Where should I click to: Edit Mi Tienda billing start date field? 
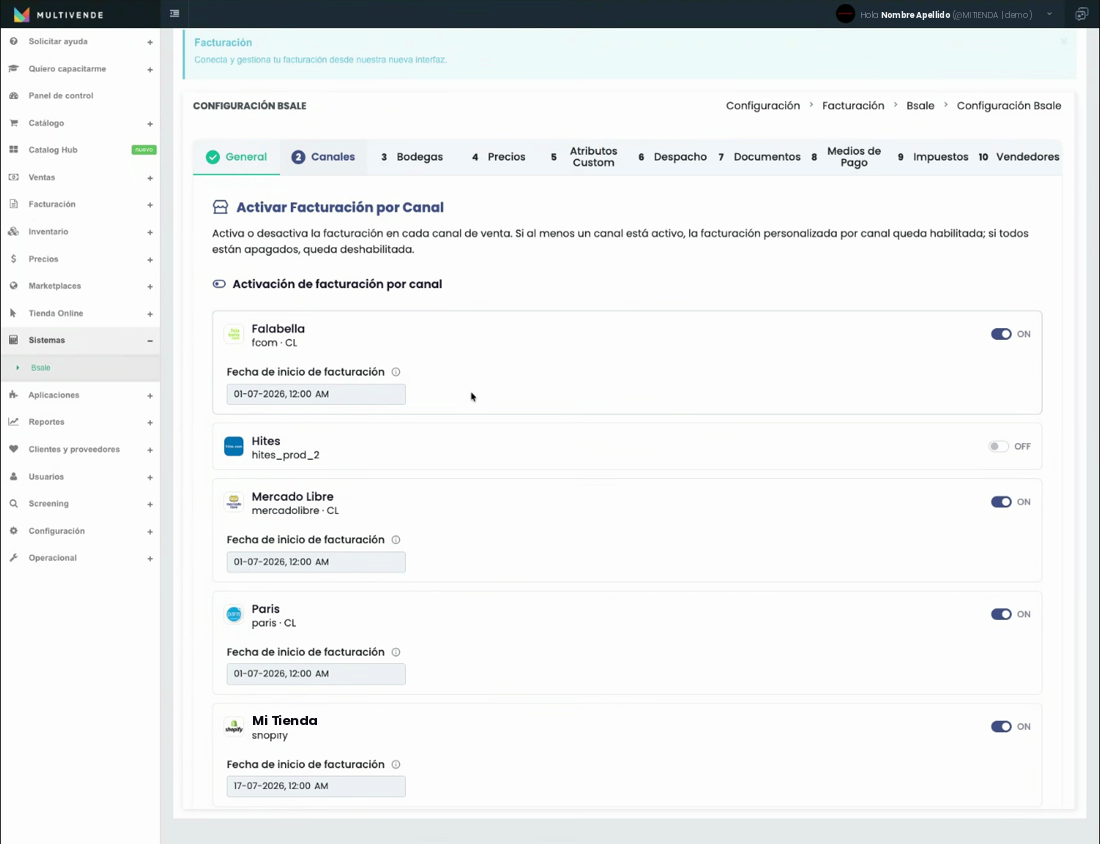pos(316,786)
